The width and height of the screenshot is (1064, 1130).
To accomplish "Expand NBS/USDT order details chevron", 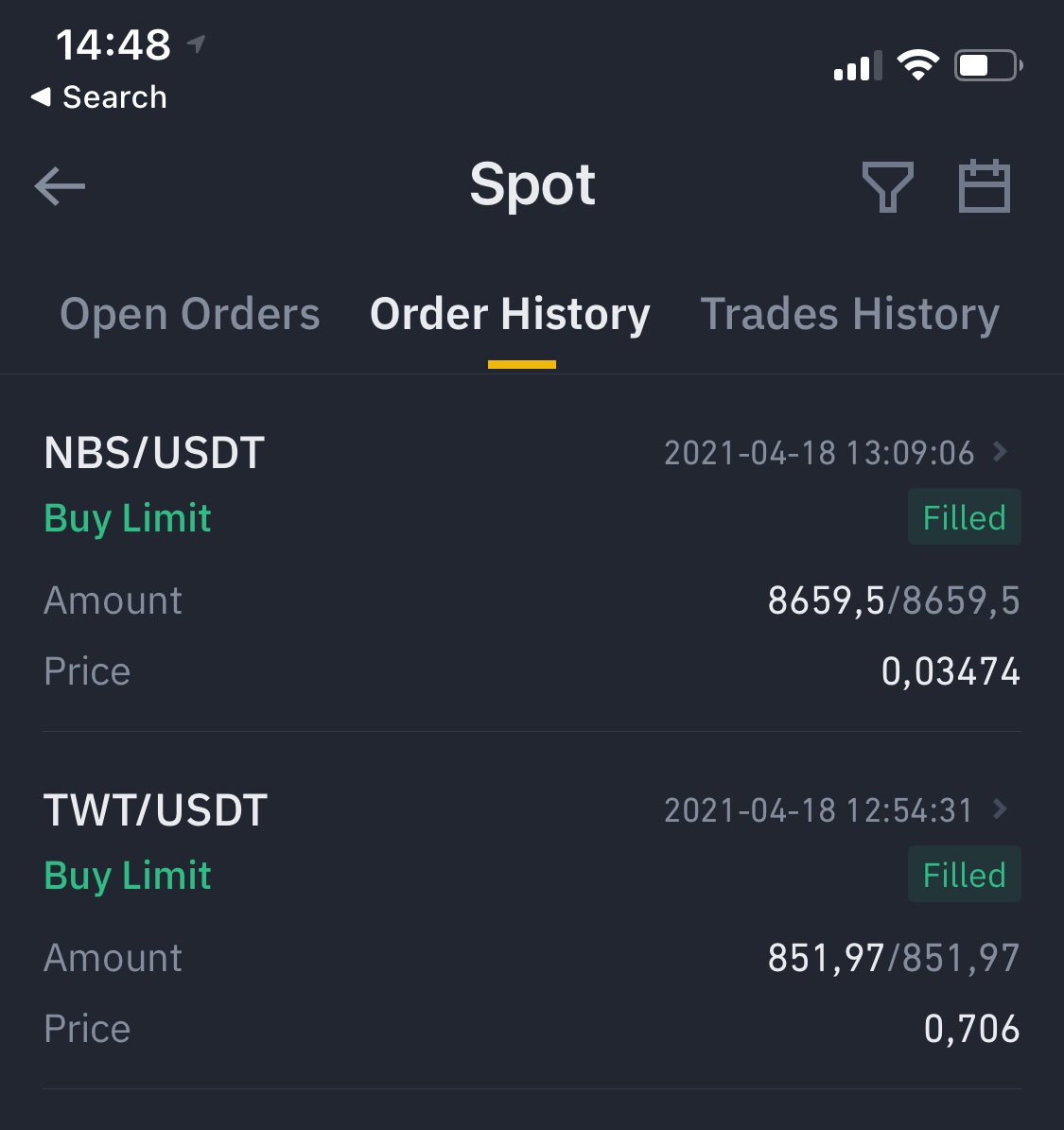I will pyautogui.click(x=1000, y=452).
